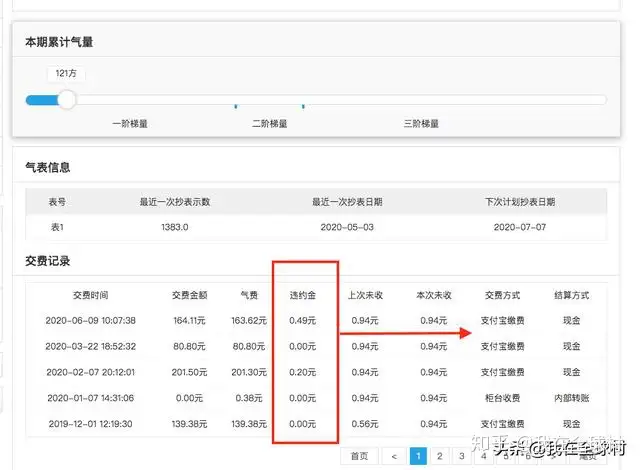Click the 121方 slider value tooltip
The image size is (640, 470).
[x=66, y=73]
